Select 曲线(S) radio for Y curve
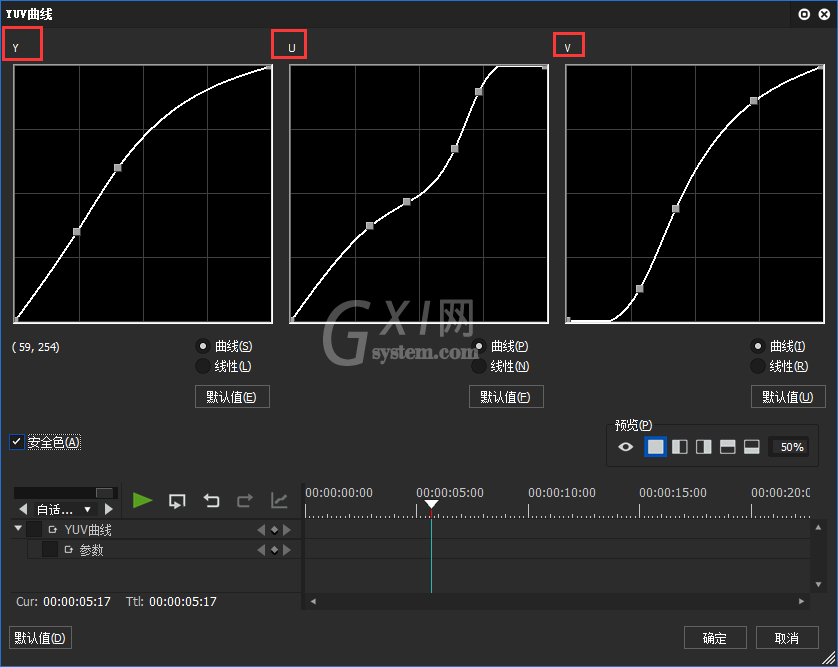The image size is (838, 667). tap(203, 346)
